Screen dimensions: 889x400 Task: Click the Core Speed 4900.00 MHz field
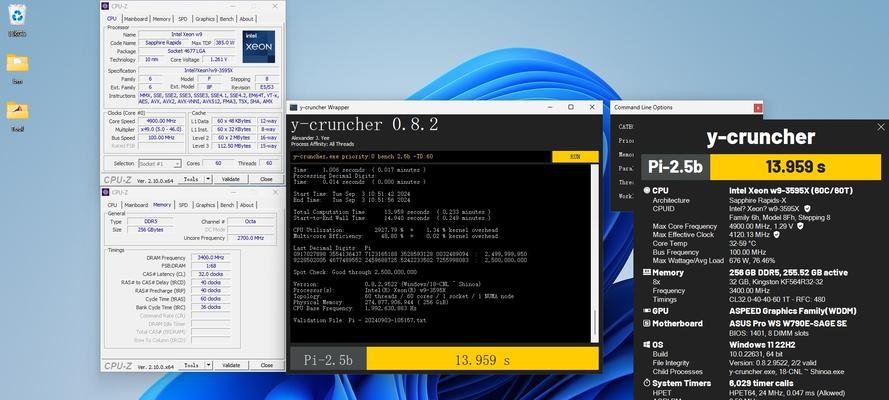(x=161, y=121)
